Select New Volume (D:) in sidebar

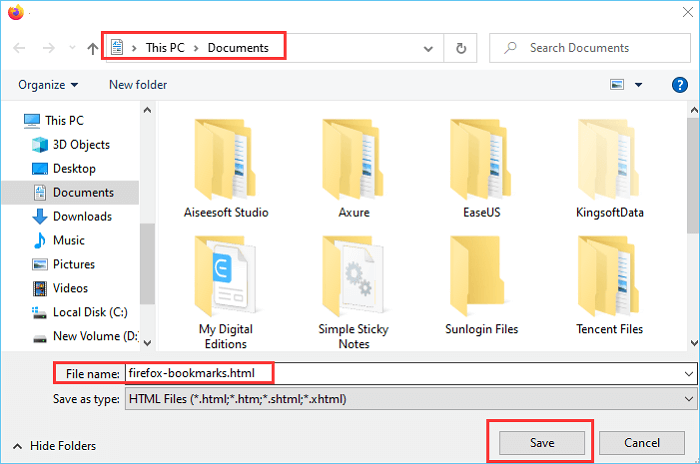click(x=96, y=336)
